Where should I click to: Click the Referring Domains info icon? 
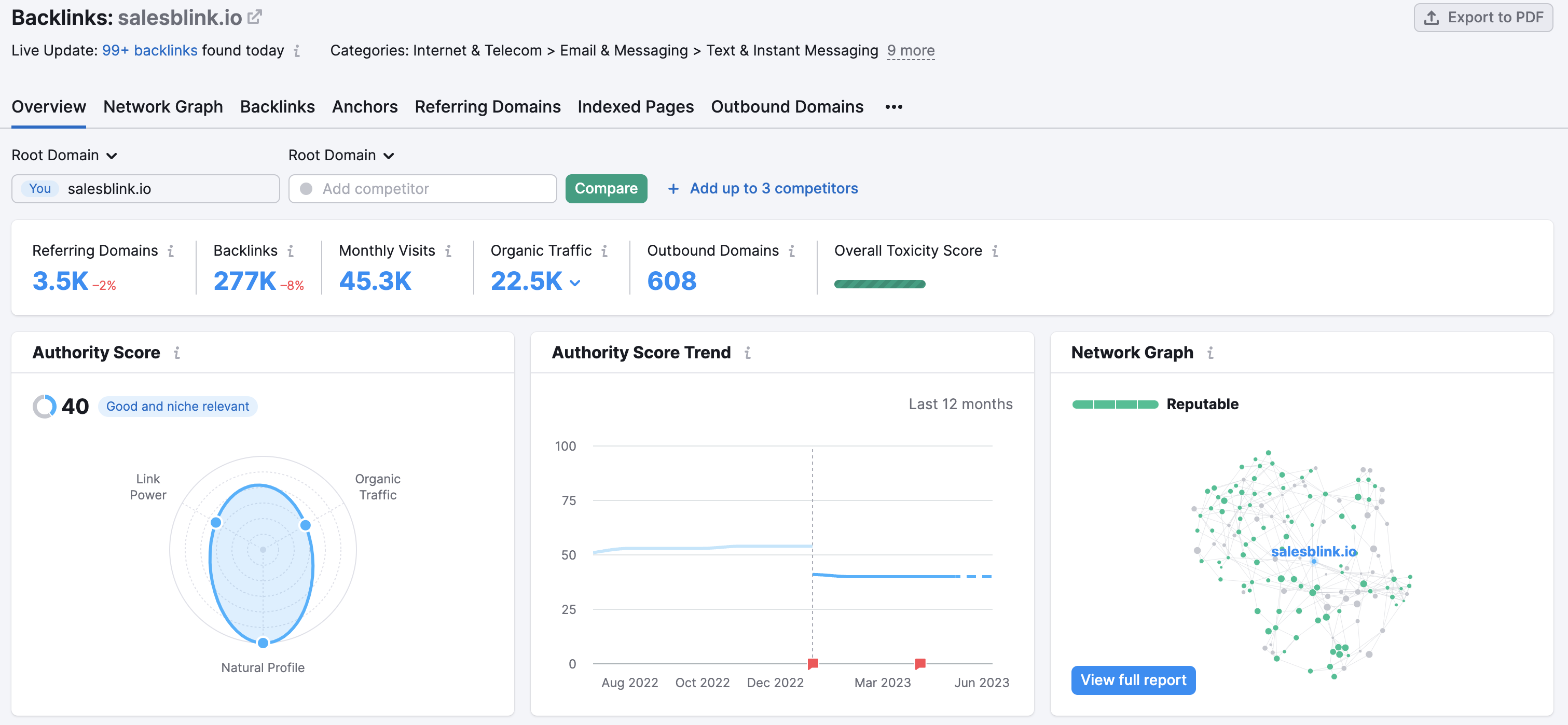point(170,250)
